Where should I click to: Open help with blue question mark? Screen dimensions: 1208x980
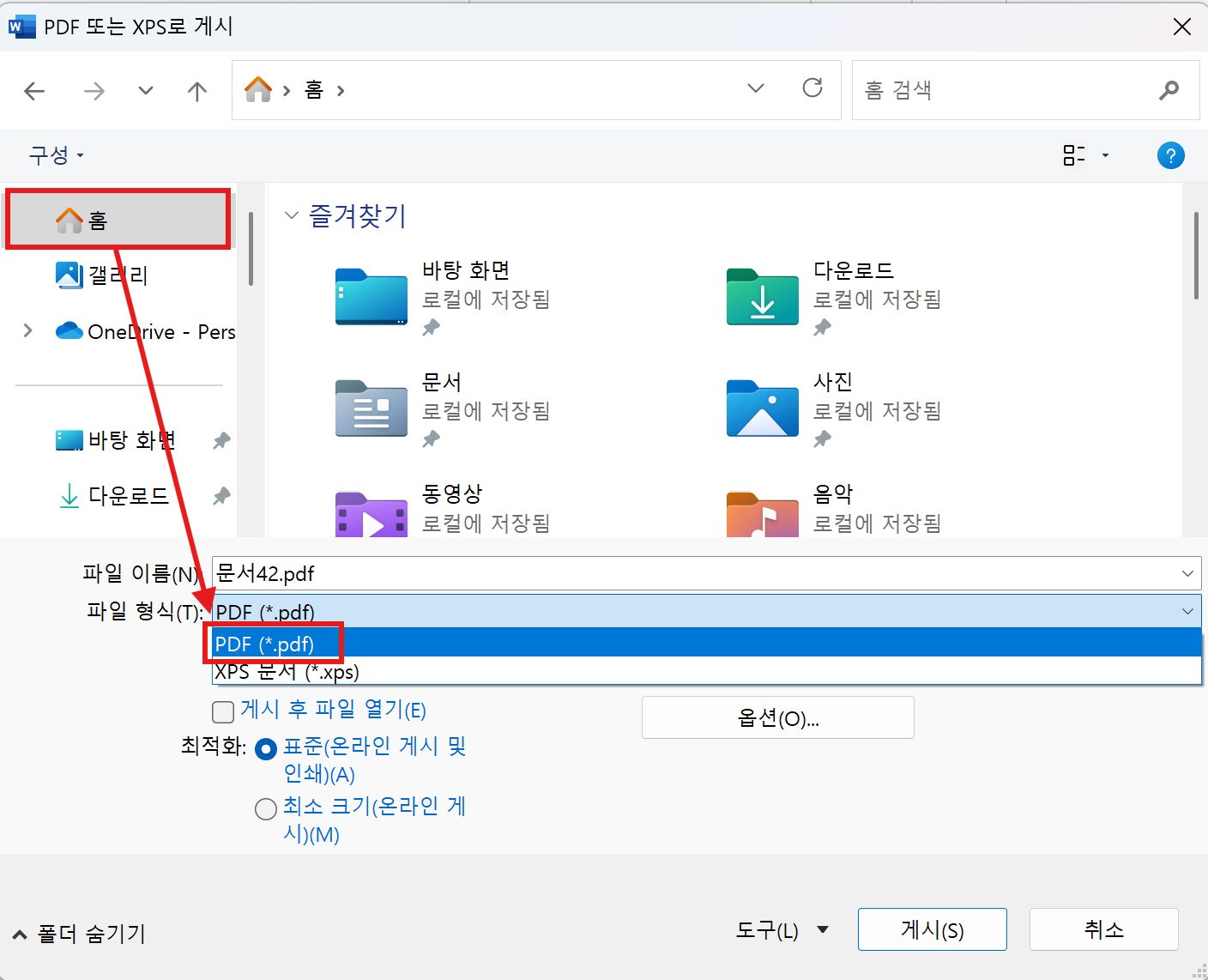(1171, 155)
